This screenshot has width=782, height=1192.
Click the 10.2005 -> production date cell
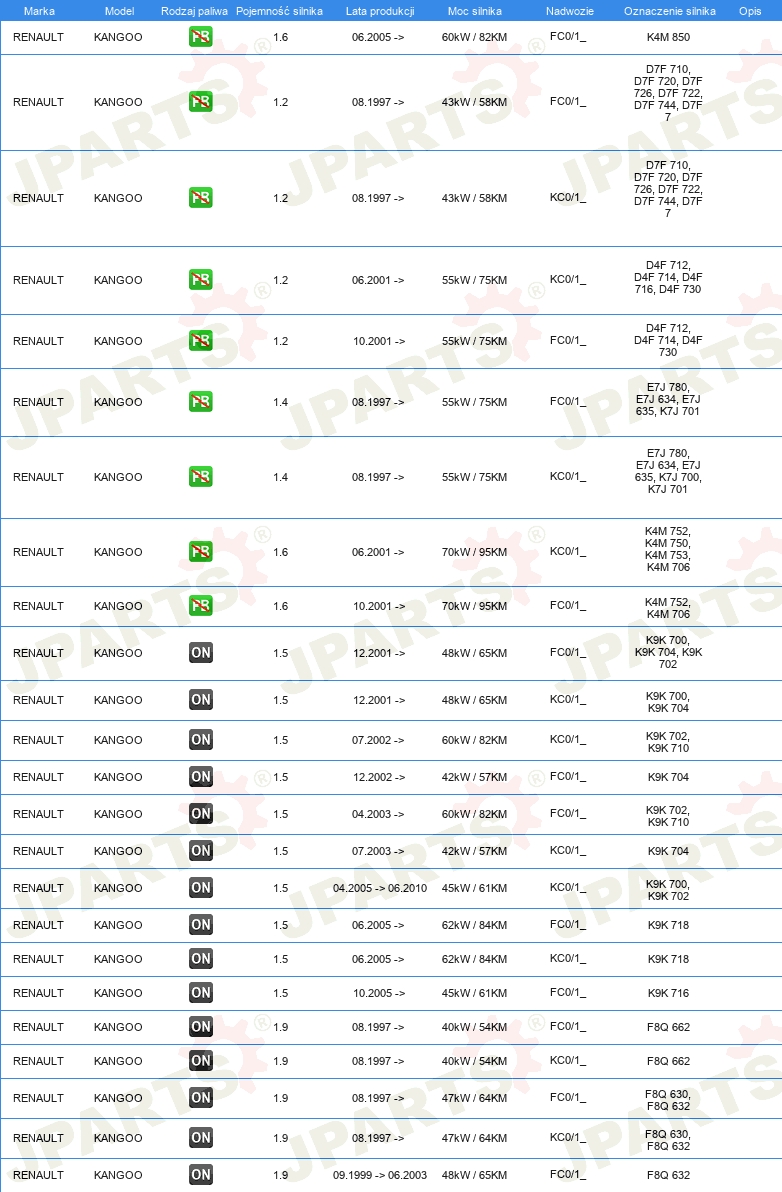379,994
